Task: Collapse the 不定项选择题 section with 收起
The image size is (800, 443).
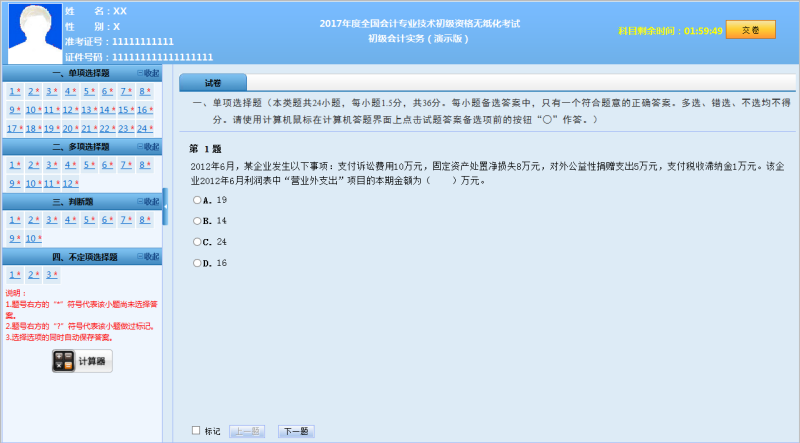Action: click(148, 257)
